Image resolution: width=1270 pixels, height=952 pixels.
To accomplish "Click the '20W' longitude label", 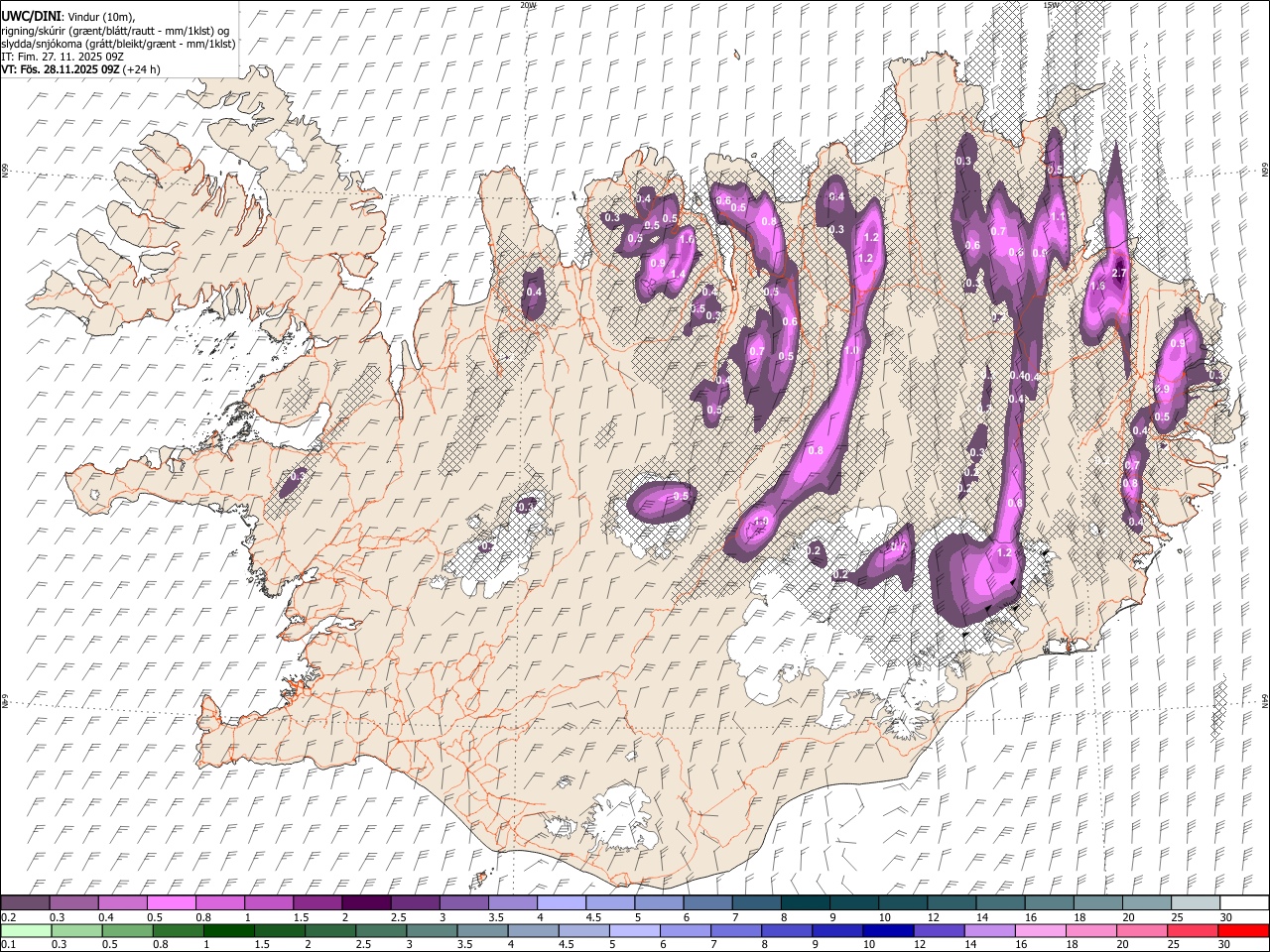I will 528,5.
